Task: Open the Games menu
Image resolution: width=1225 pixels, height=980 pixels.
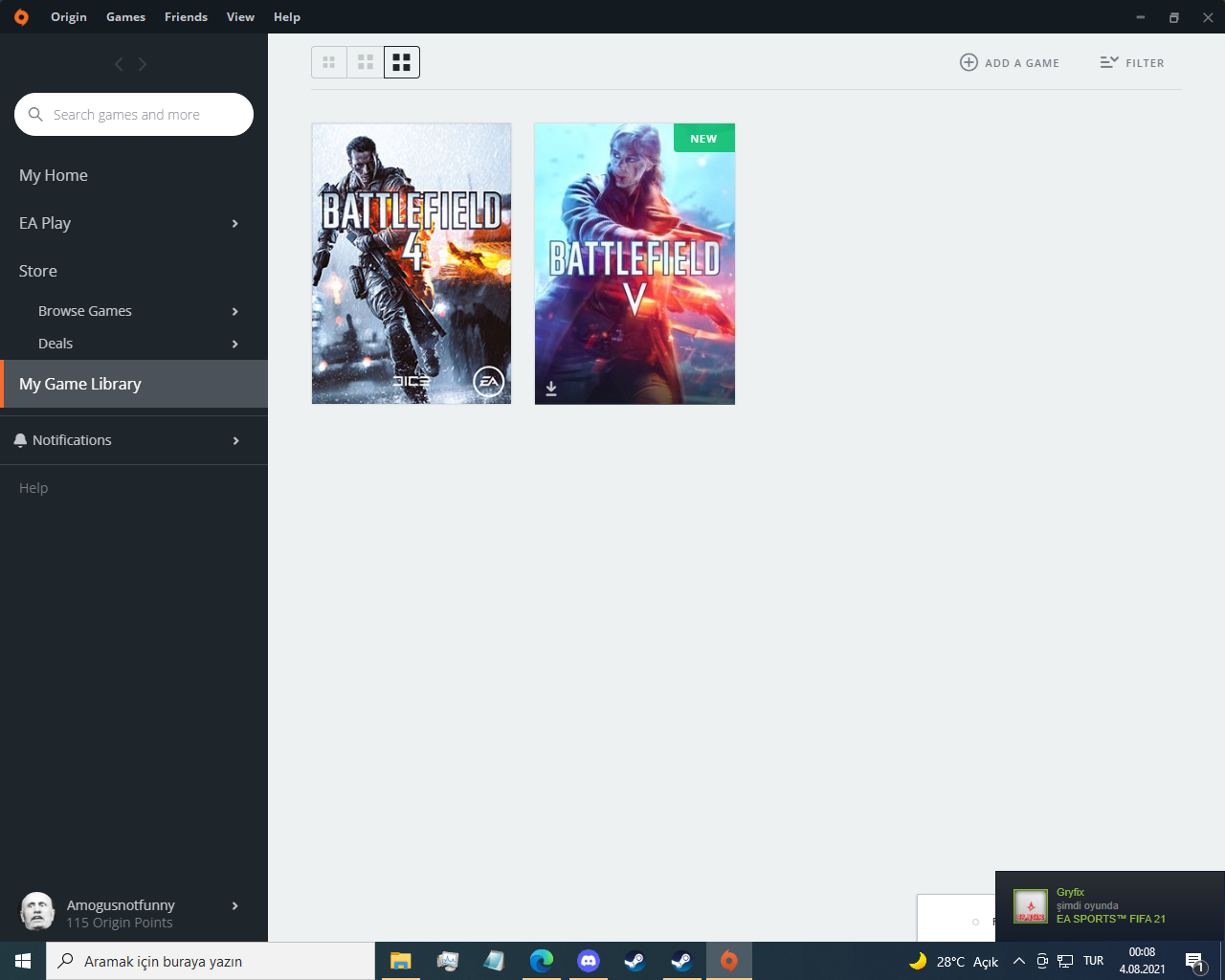Action: point(126,17)
